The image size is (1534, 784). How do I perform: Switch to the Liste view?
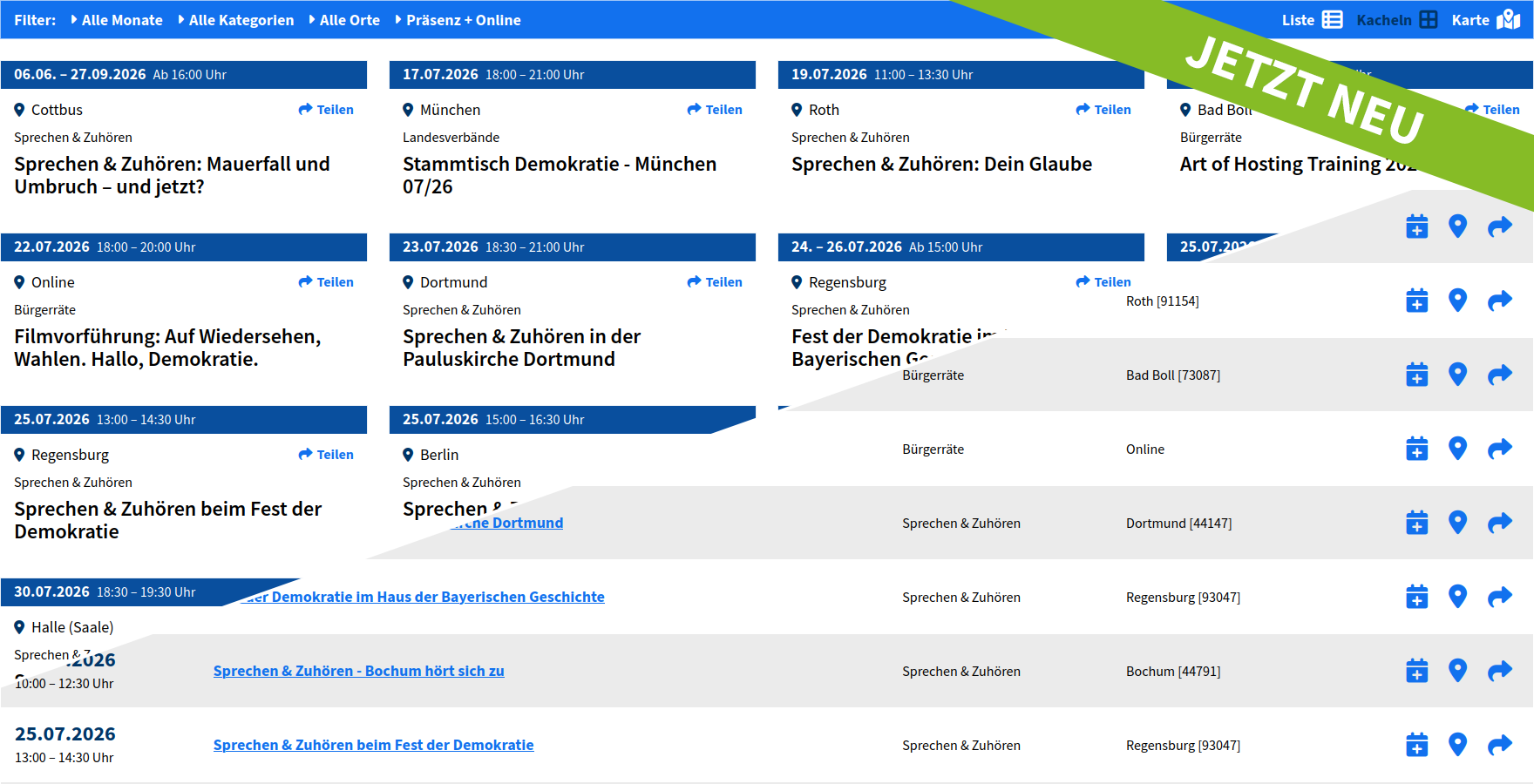coord(1312,20)
